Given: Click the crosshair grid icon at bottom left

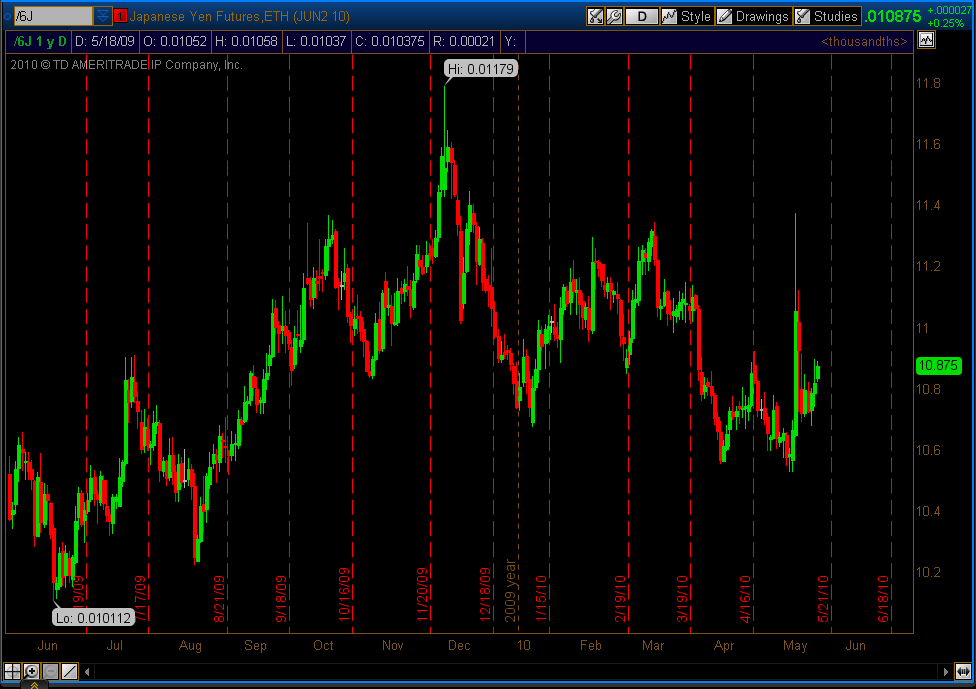Looking at the screenshot, I should (12, 672).
